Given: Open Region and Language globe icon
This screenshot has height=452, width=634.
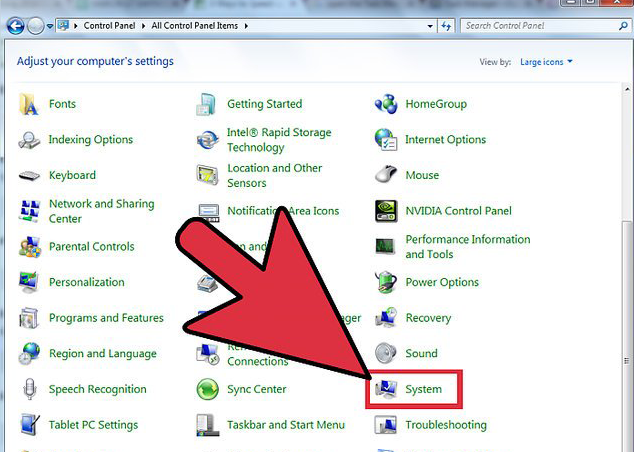Looking at the screenshot, I should (x=29, y=353).
